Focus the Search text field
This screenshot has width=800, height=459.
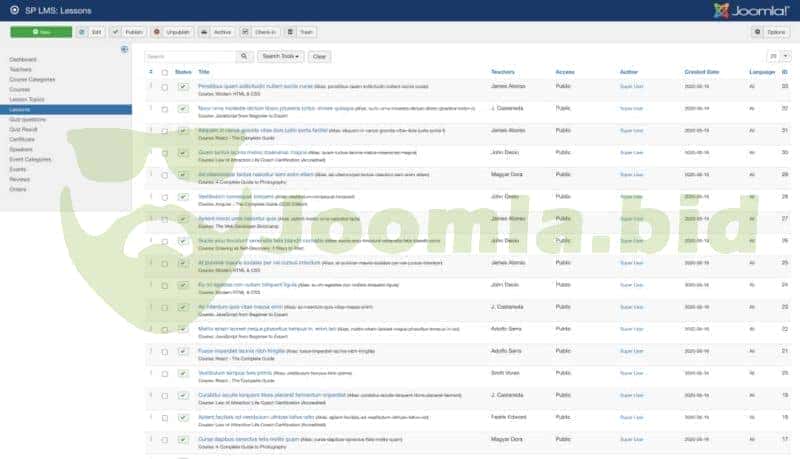coord(189,57)
